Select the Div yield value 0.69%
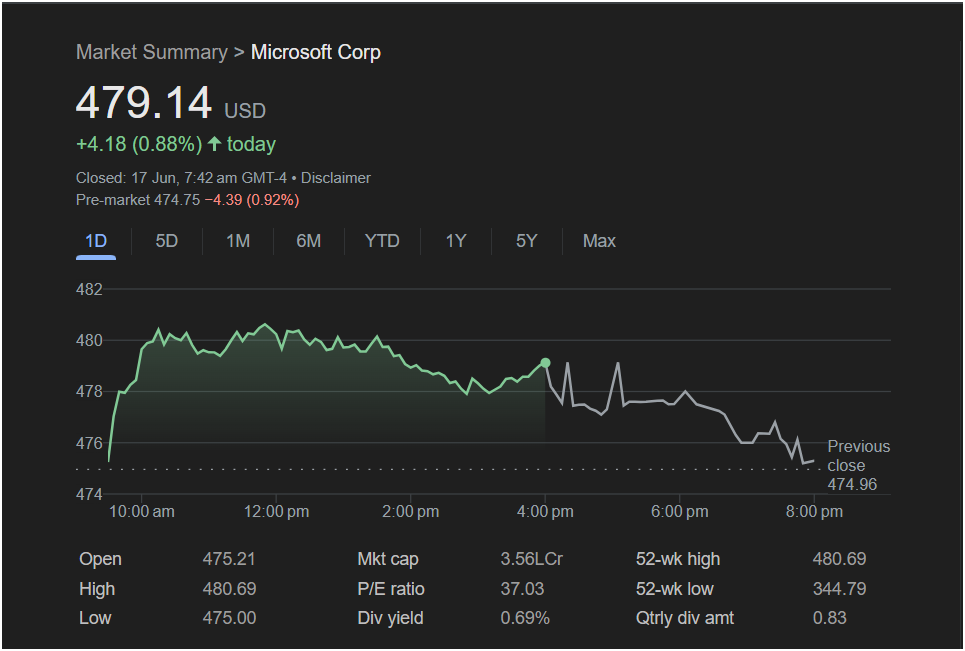The width and height of the screenshot is (965, 651). (525, 618)
